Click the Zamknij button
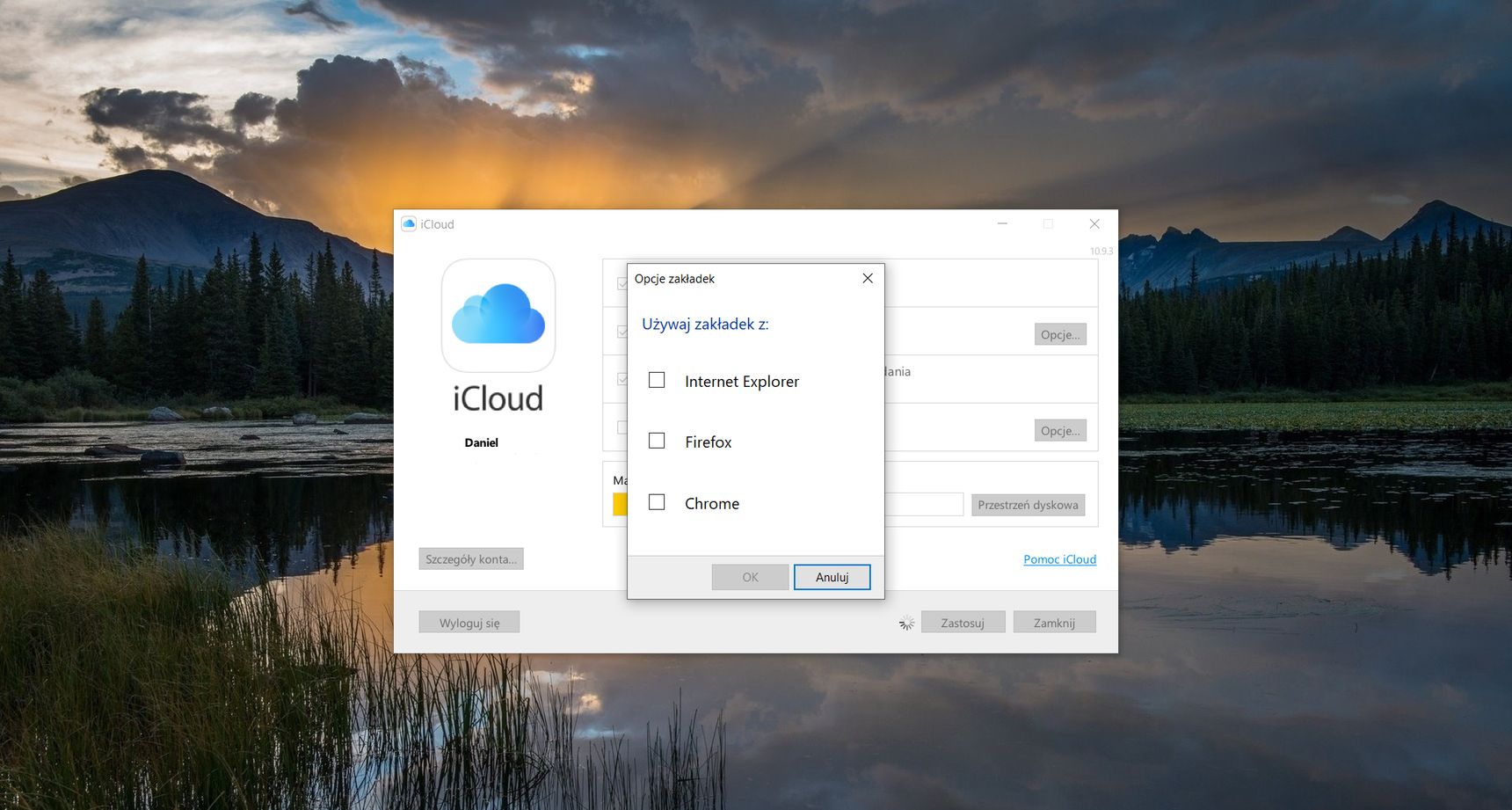 [1054, 623]
